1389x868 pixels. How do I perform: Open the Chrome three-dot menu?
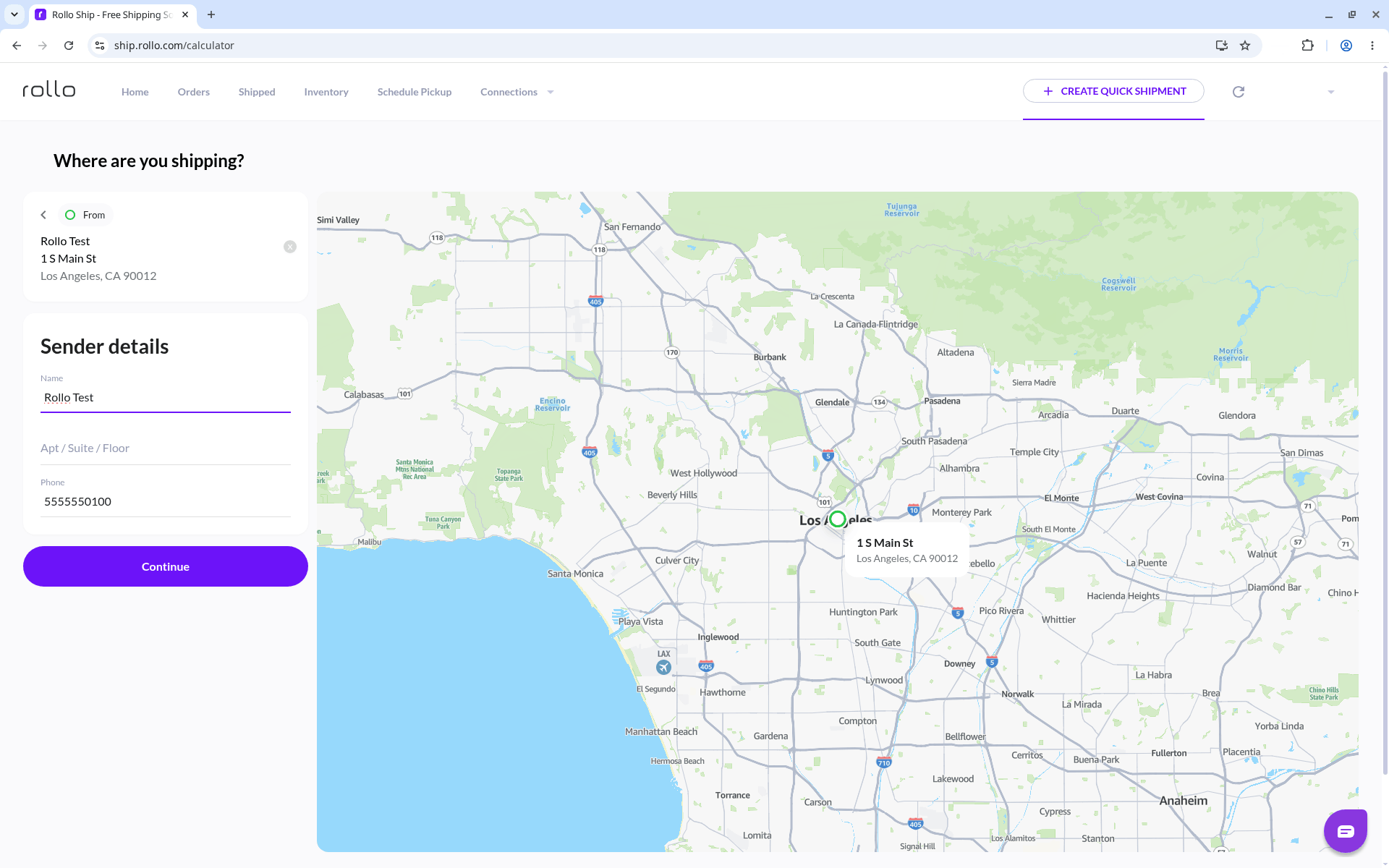pyautogui.click(x=1372, y=46)
